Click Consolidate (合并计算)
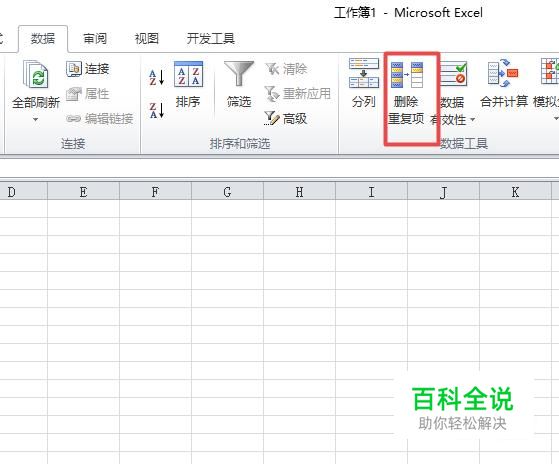Screen dimensions: 559x464 503,83
